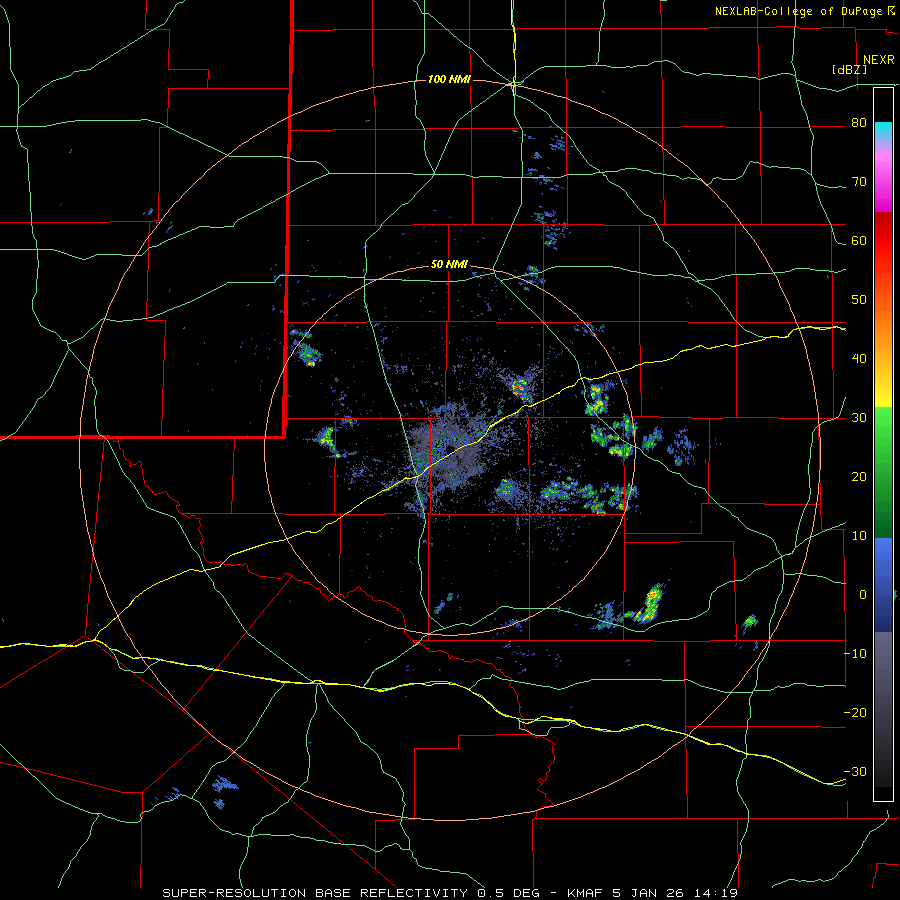The image size is (900, 900).
Task: Click the -20 value on the dBZ scale
Action: [x=855, y=712]
